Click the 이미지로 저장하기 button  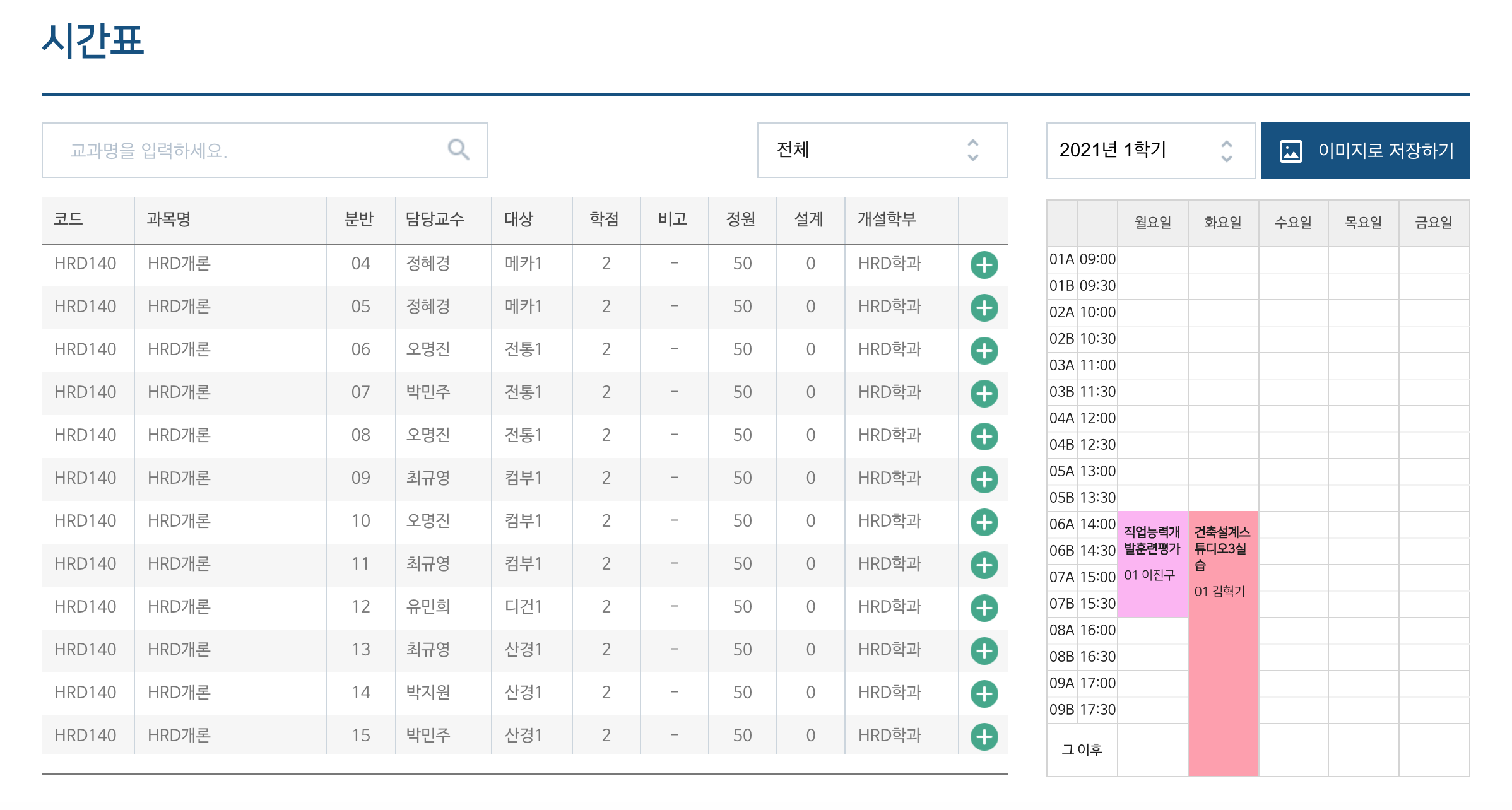1365,151
